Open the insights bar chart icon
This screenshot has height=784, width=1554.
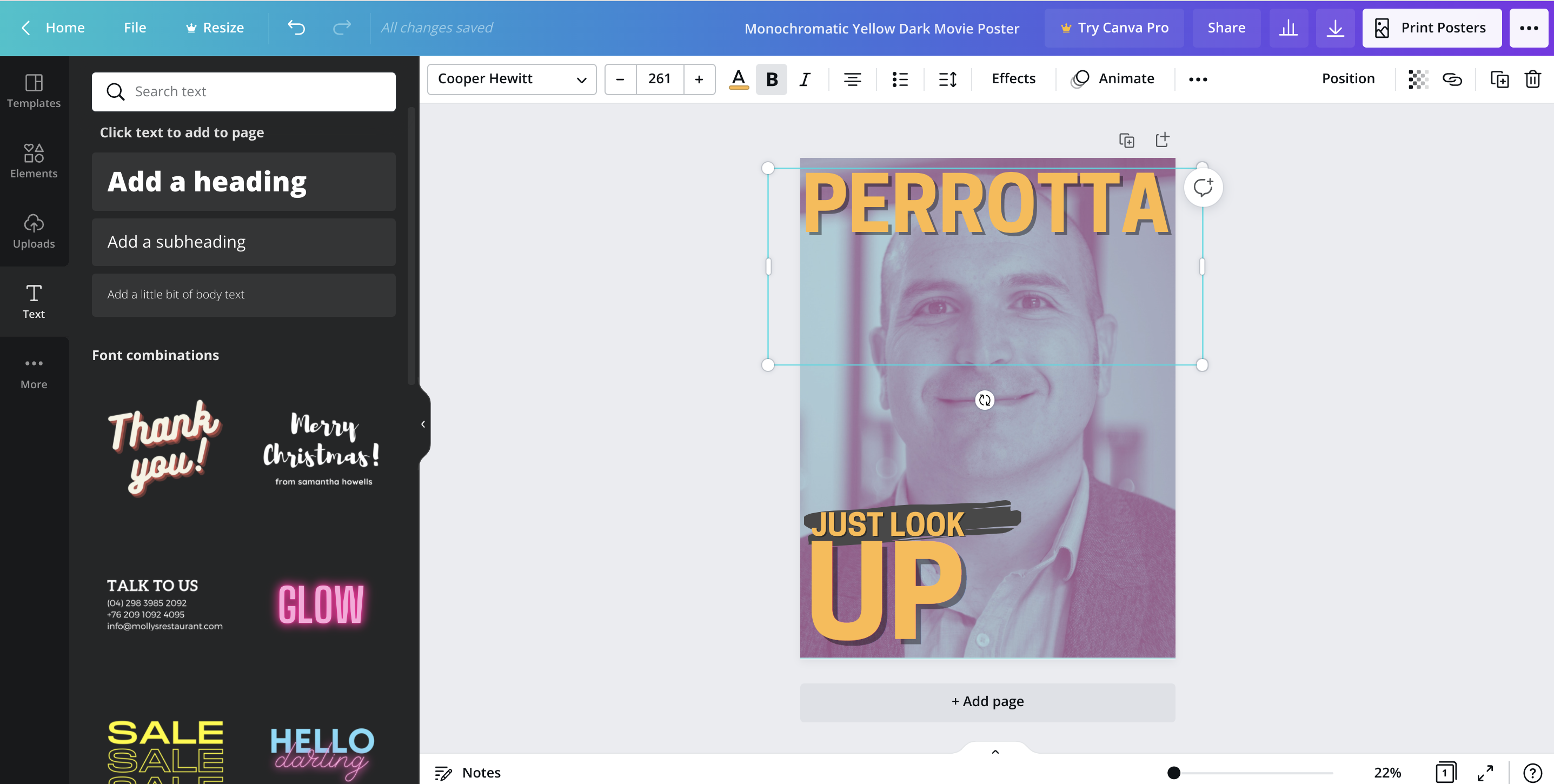pos(1288,28)
